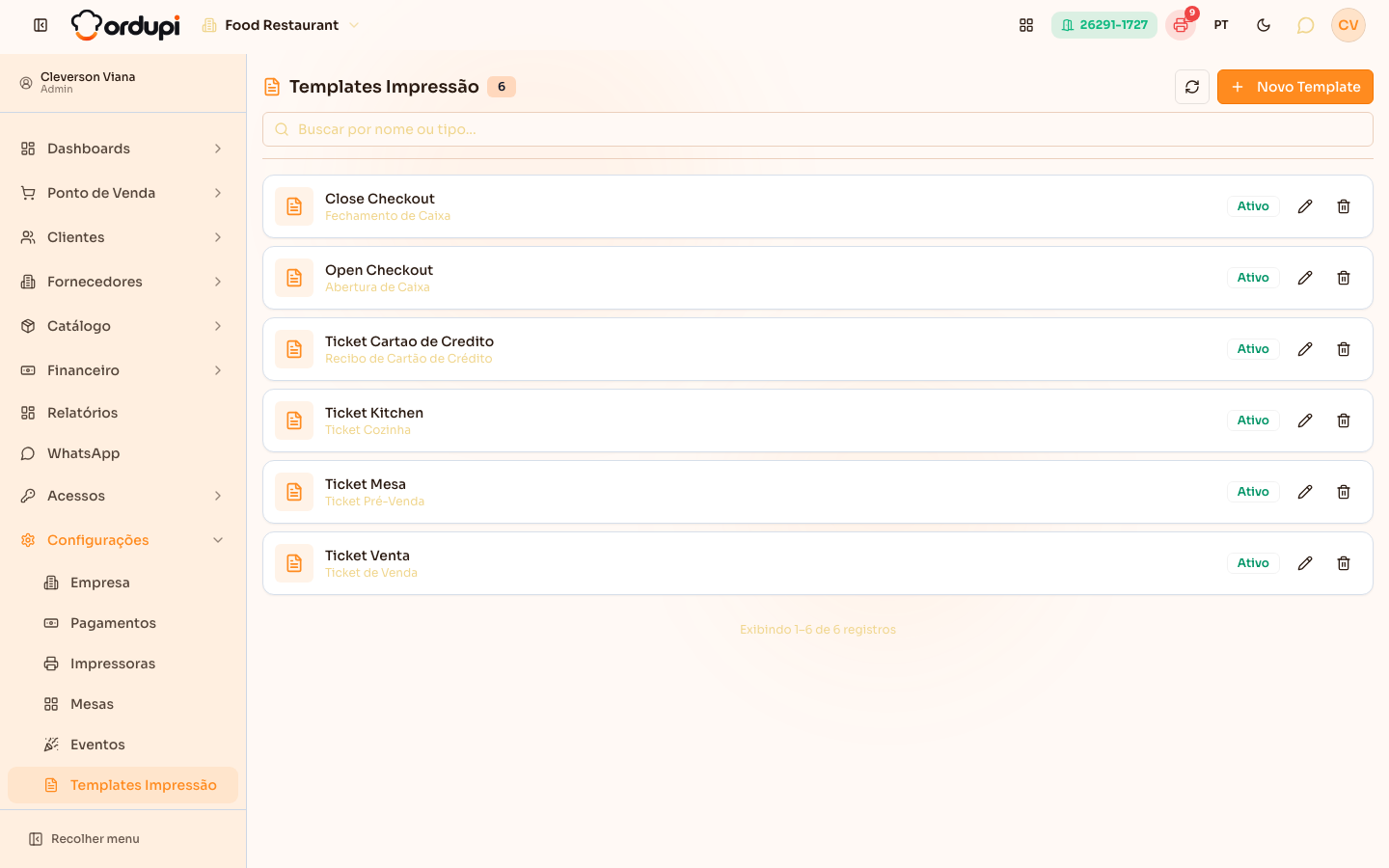Refresh the templates list
The height and width of the screenshot is (868, 1389).
click(x=1192, y=87)
